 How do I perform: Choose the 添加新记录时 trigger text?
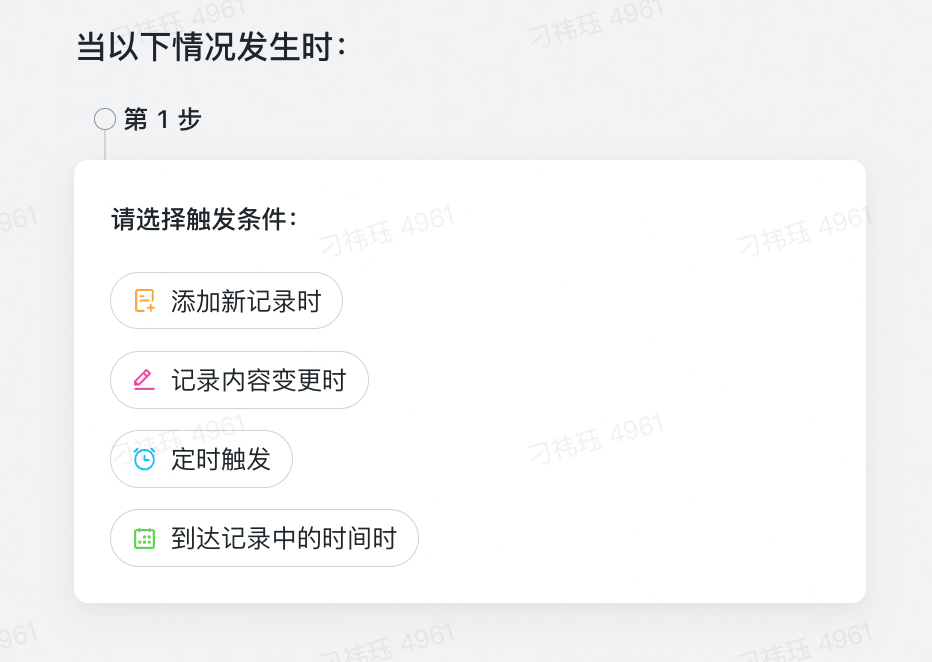[x=246, y=301]
